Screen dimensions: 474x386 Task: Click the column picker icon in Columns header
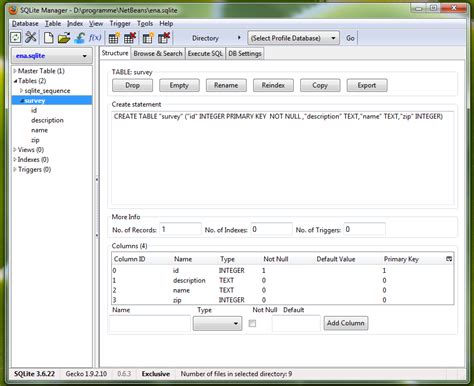[x=449, y=259]
